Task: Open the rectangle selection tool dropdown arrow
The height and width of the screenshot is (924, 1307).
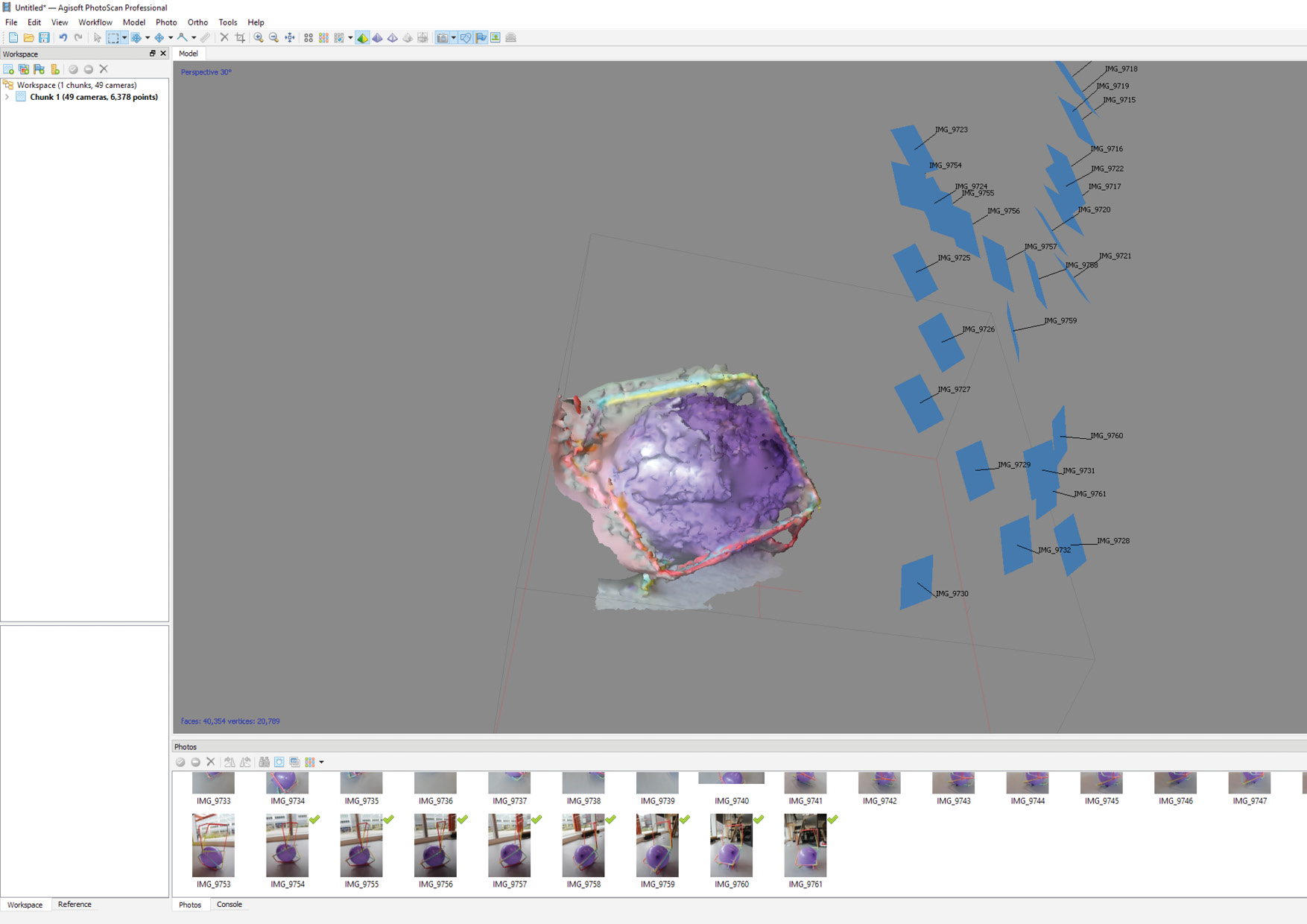Action: 124,38
